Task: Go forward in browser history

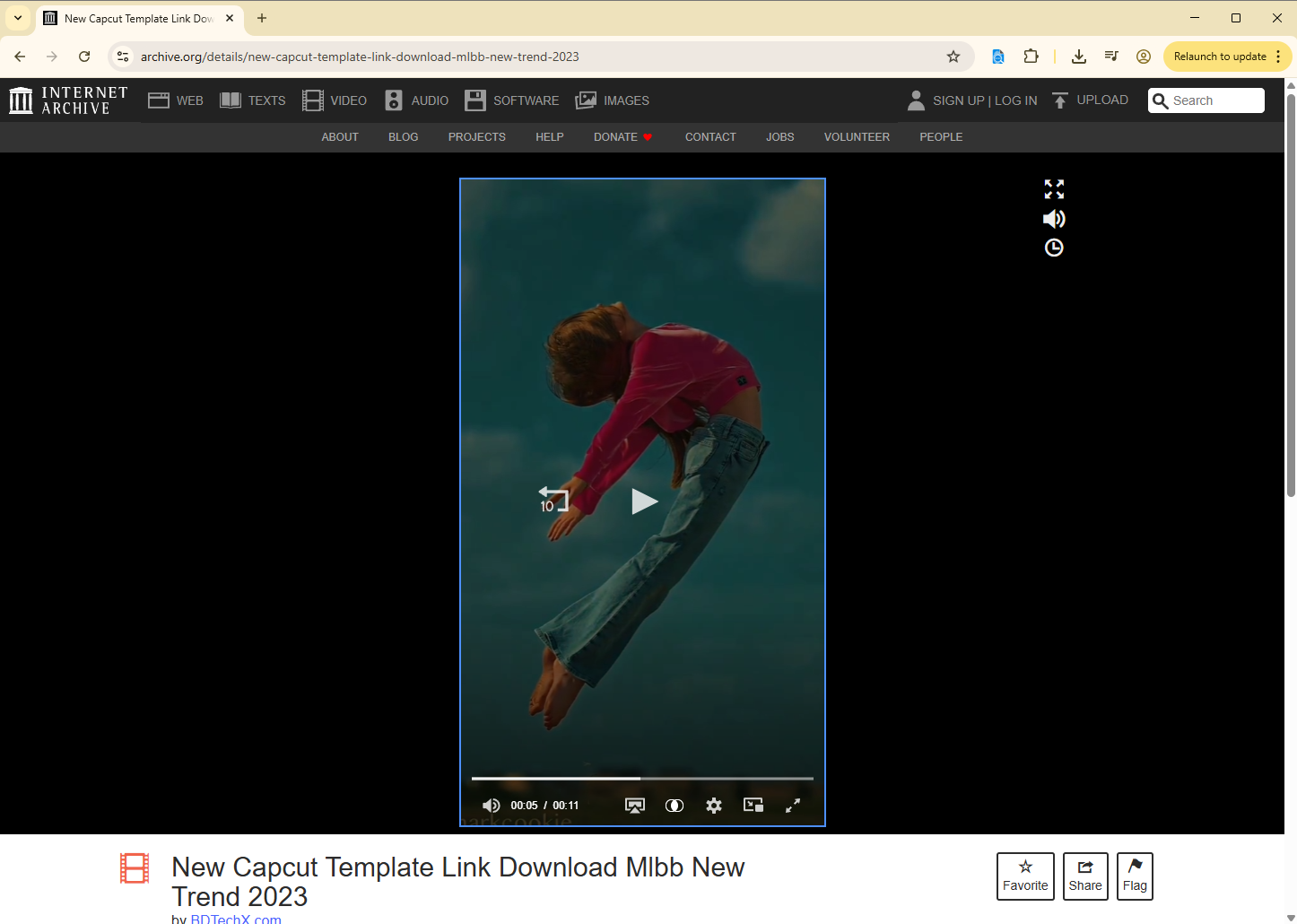Action: point(52,57)
